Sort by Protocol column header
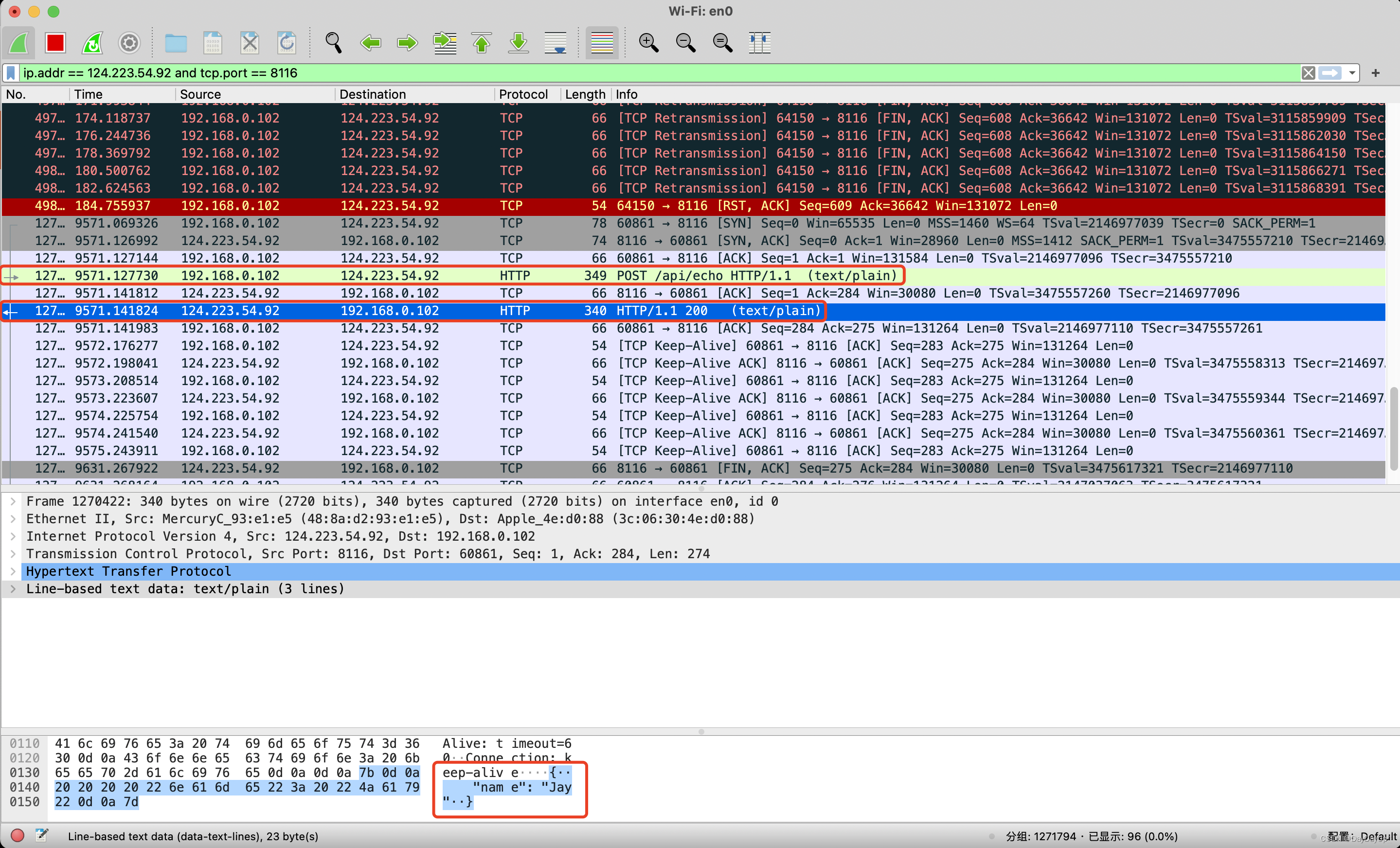The image size is (1400, 848). point(523,94)
